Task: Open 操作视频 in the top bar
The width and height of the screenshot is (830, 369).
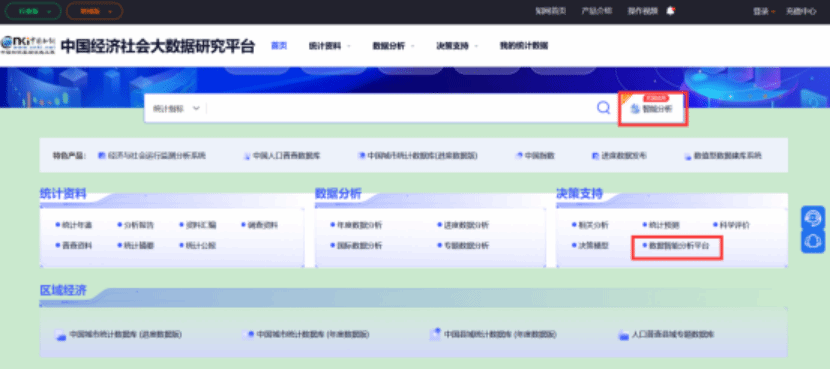Action: 643,11
